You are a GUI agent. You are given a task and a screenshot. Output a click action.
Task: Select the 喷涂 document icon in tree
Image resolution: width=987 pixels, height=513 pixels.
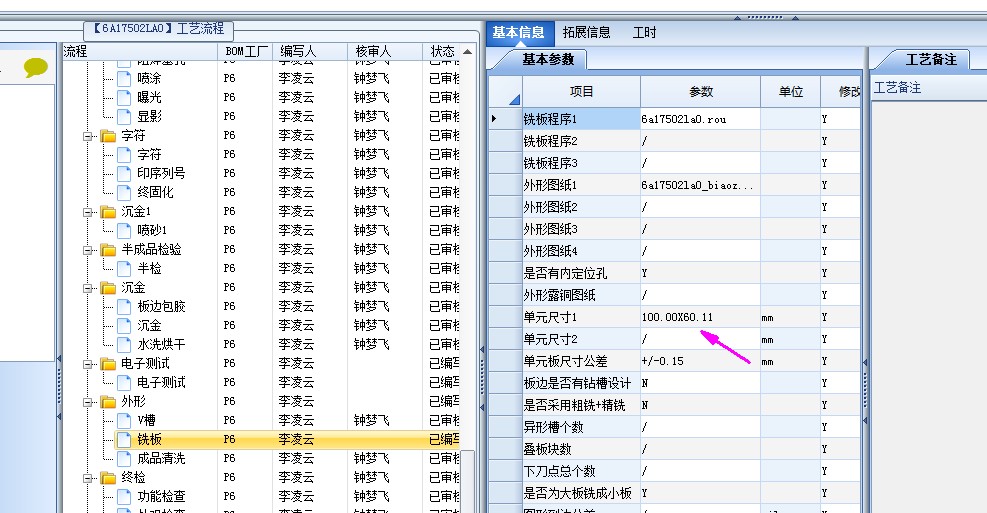pos(124,78)
